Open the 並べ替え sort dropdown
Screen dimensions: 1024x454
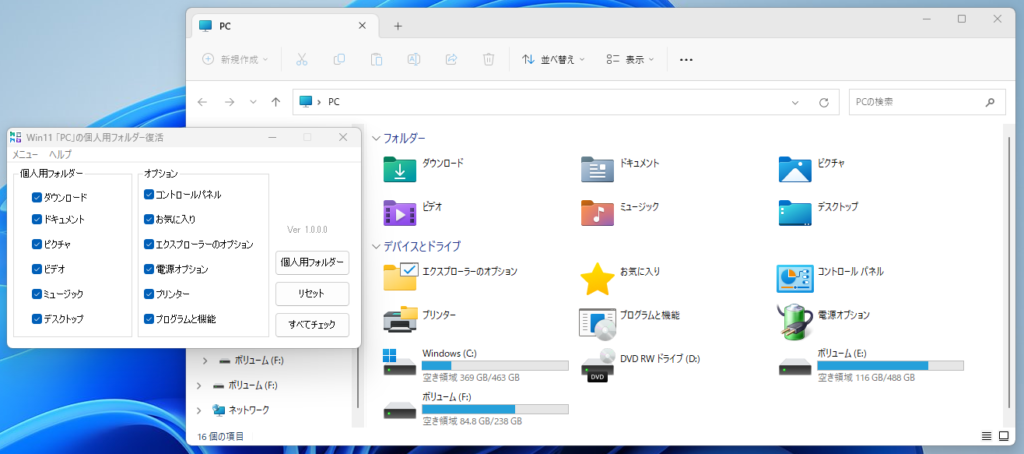point(553,59)
